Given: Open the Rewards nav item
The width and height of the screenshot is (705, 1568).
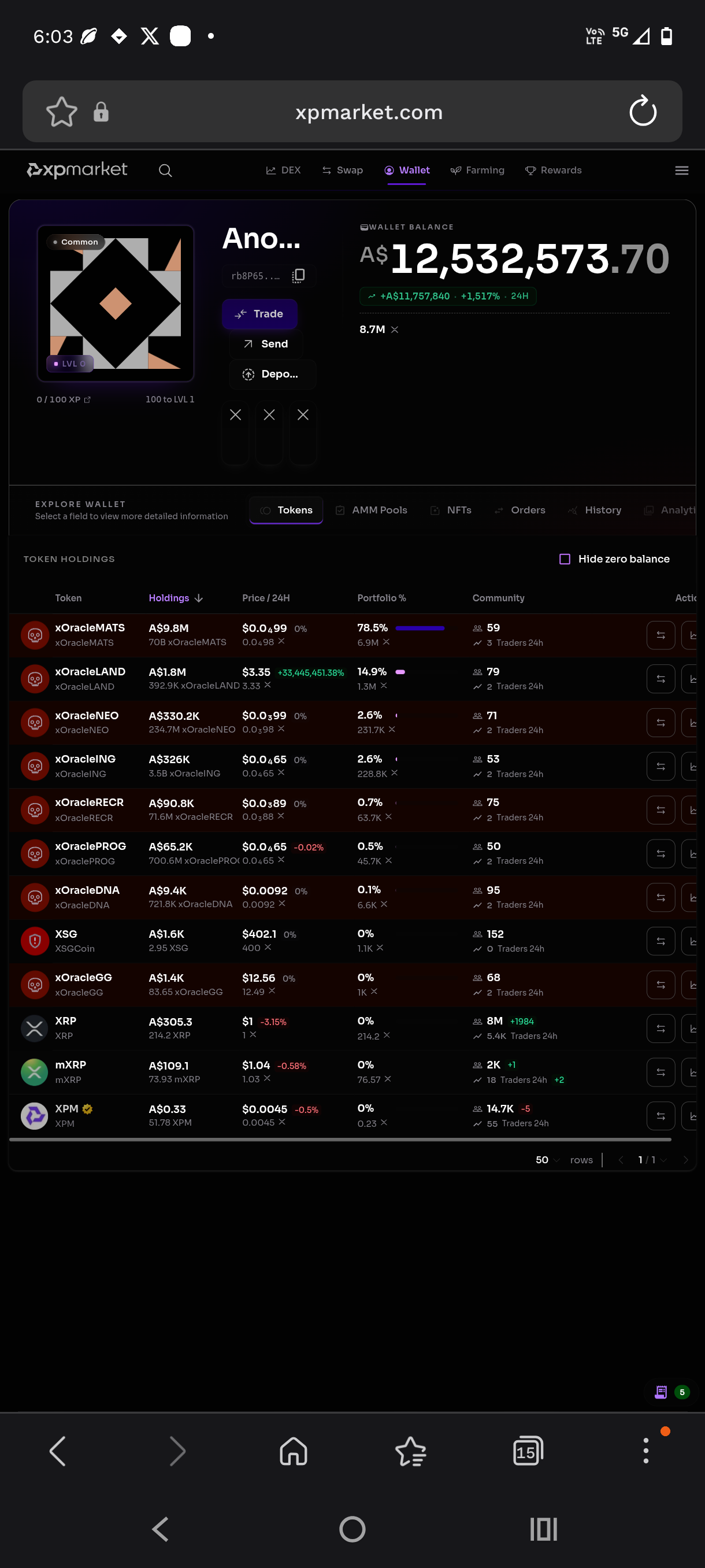Looking at the screenshot, I should (x=553, y=171).
